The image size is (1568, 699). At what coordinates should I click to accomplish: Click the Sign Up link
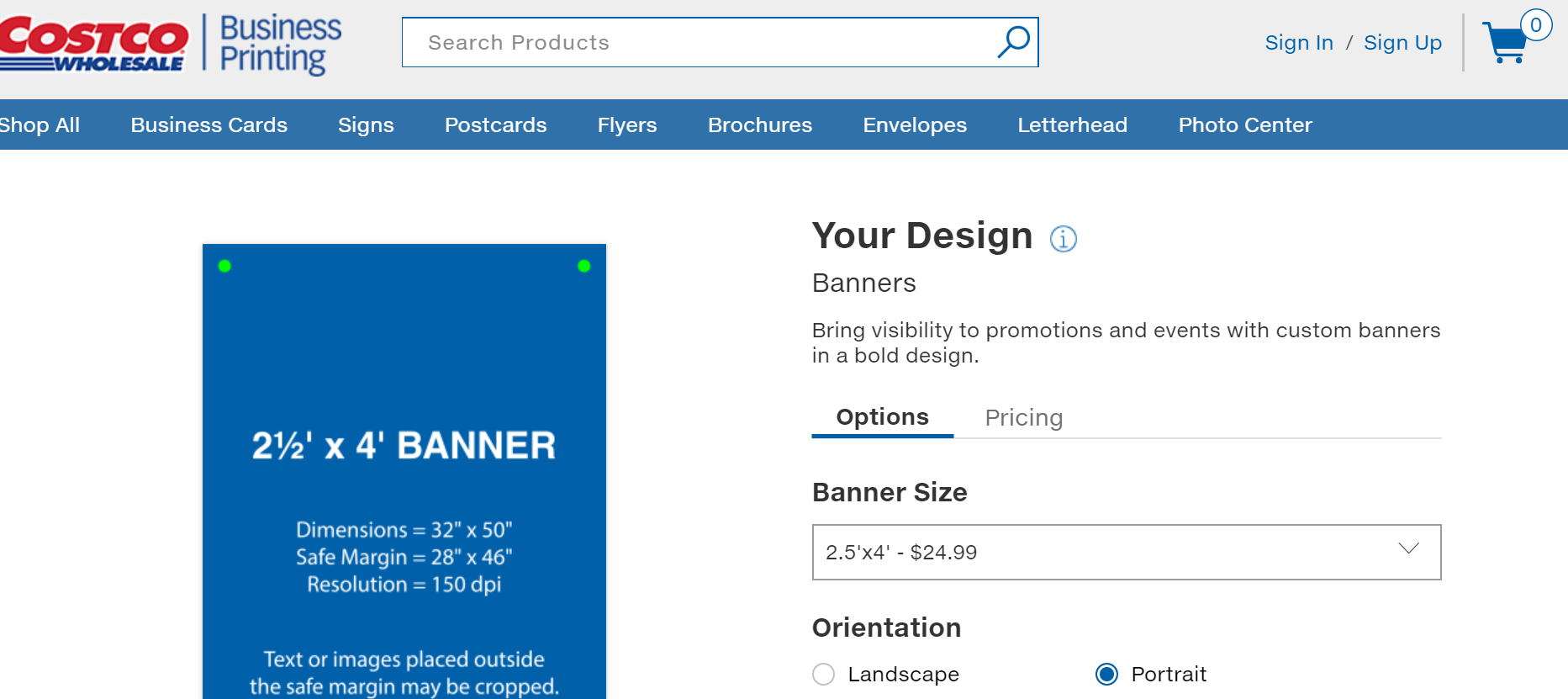click(1402, 43)
